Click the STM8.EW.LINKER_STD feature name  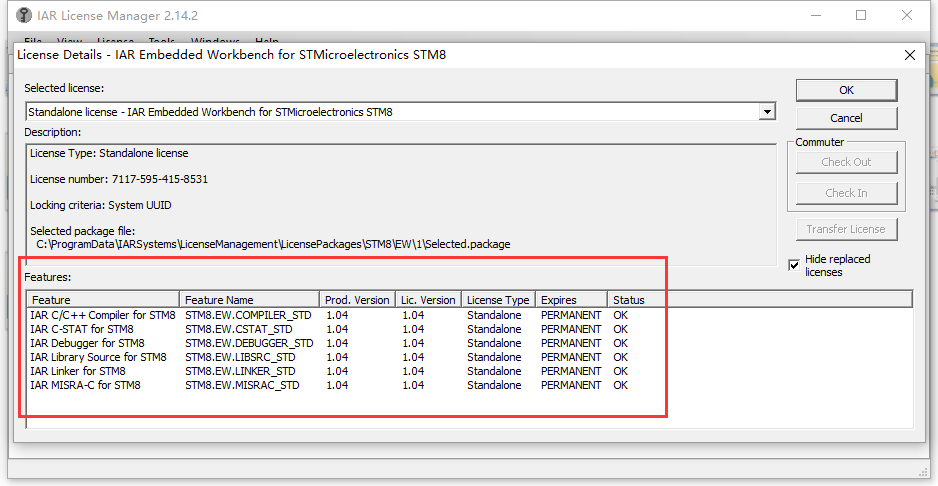click(x=241, y=371)
